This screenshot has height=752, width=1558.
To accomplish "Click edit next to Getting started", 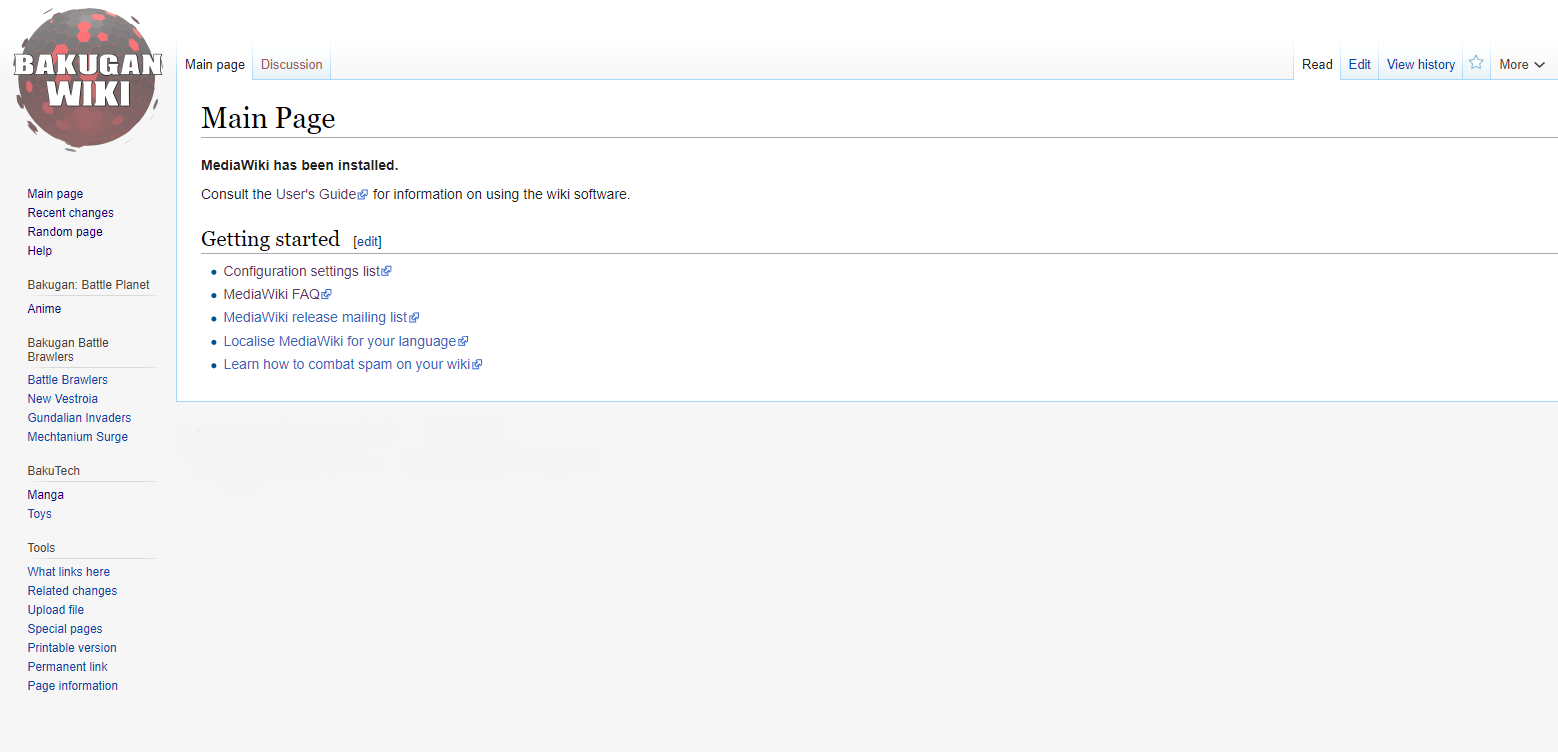I will 367,241.
